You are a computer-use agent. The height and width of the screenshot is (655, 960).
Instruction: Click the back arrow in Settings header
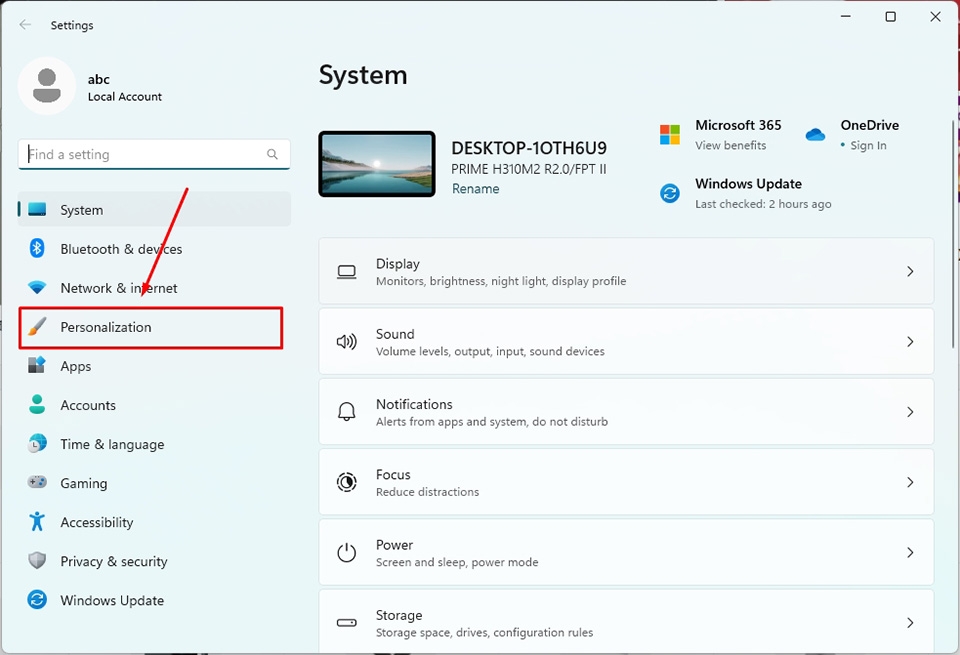(25, 24)
